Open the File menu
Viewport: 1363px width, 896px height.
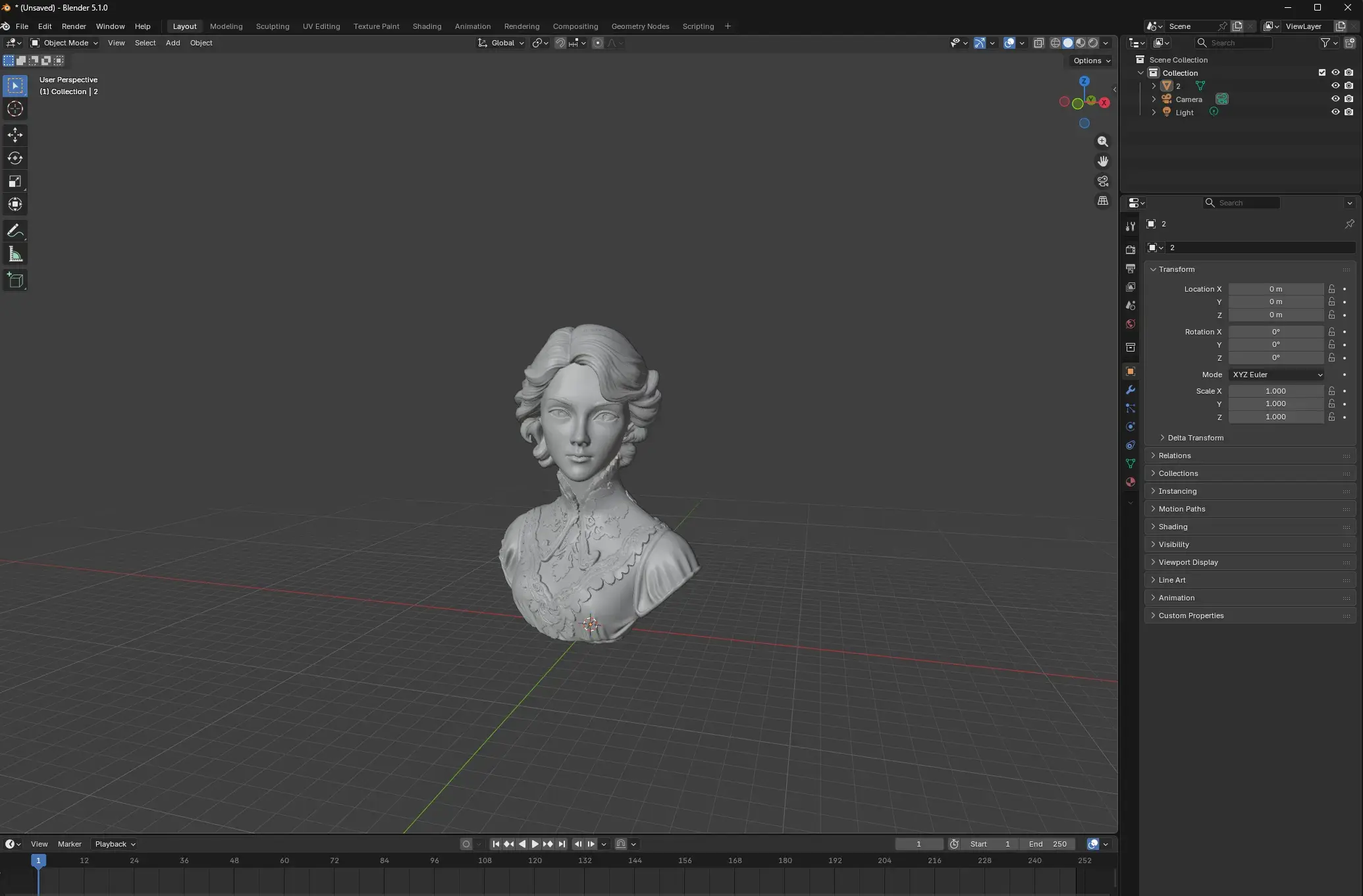(22, 26)
